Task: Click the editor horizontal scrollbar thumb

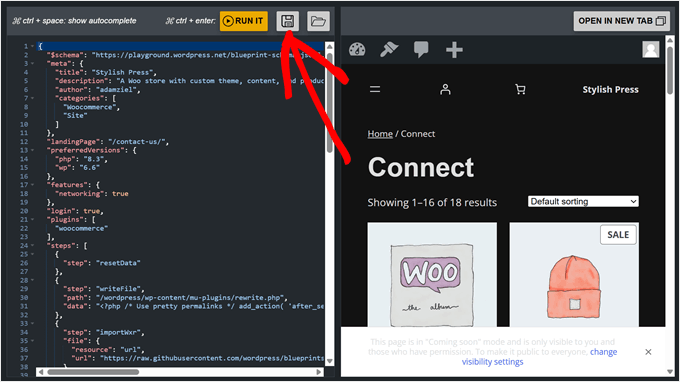Action: [x=93, y=372]
